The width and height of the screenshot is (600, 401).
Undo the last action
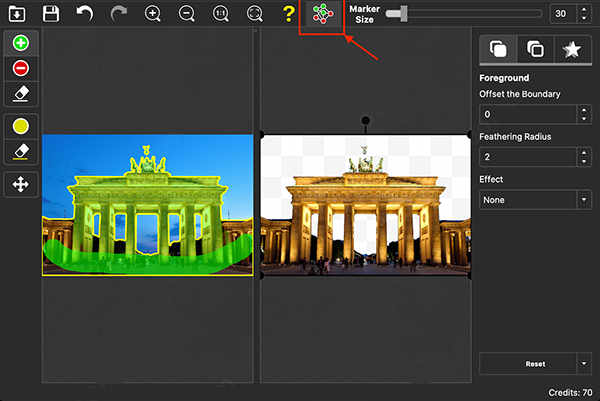tap(85, 14)
